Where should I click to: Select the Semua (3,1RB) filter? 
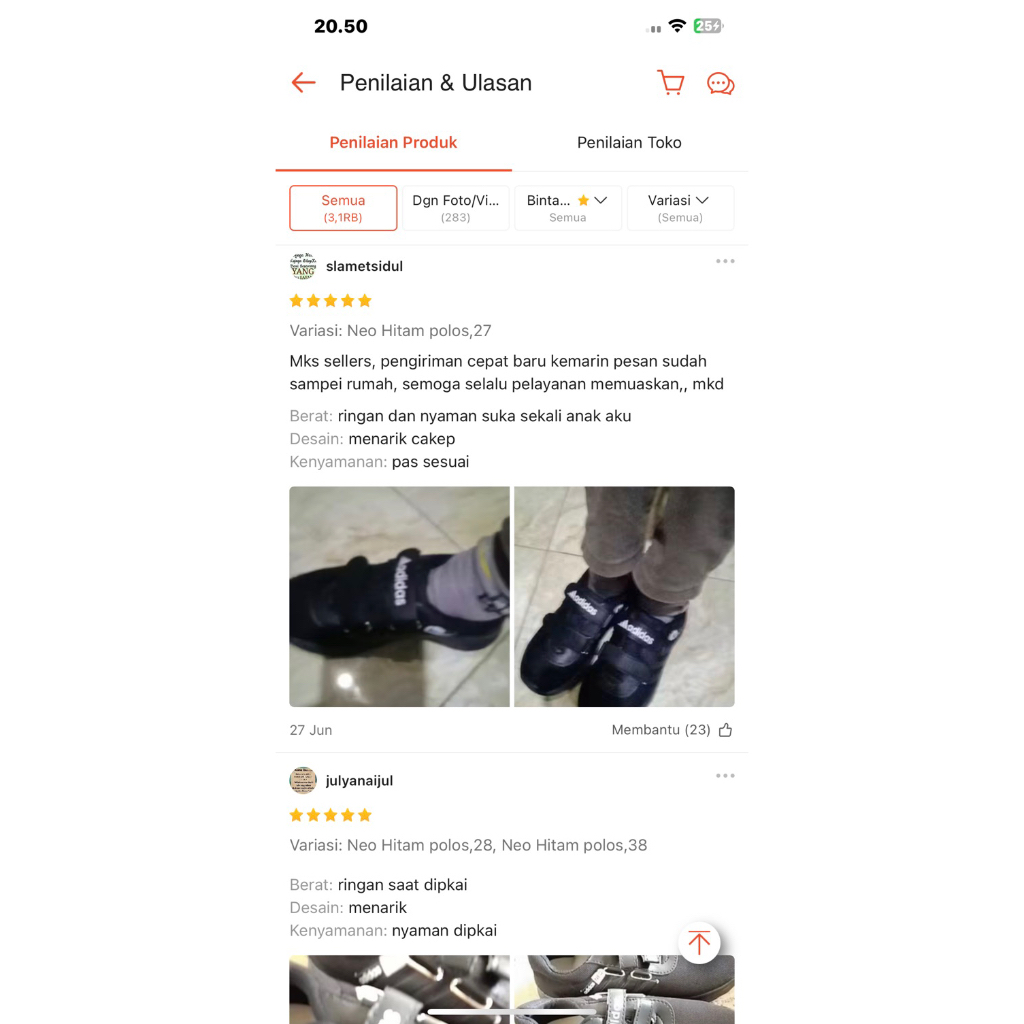(x=343, y=208)
